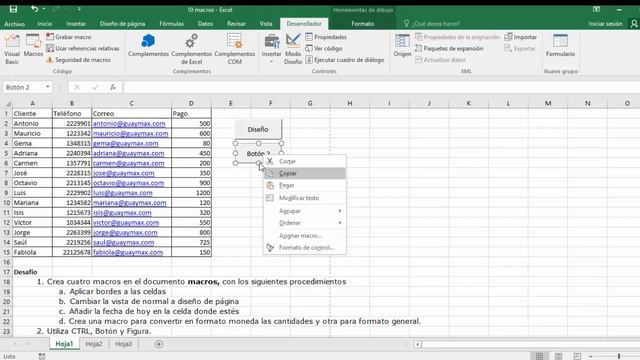
Task: Click zoom out minus button
Action: pos(590,356)
